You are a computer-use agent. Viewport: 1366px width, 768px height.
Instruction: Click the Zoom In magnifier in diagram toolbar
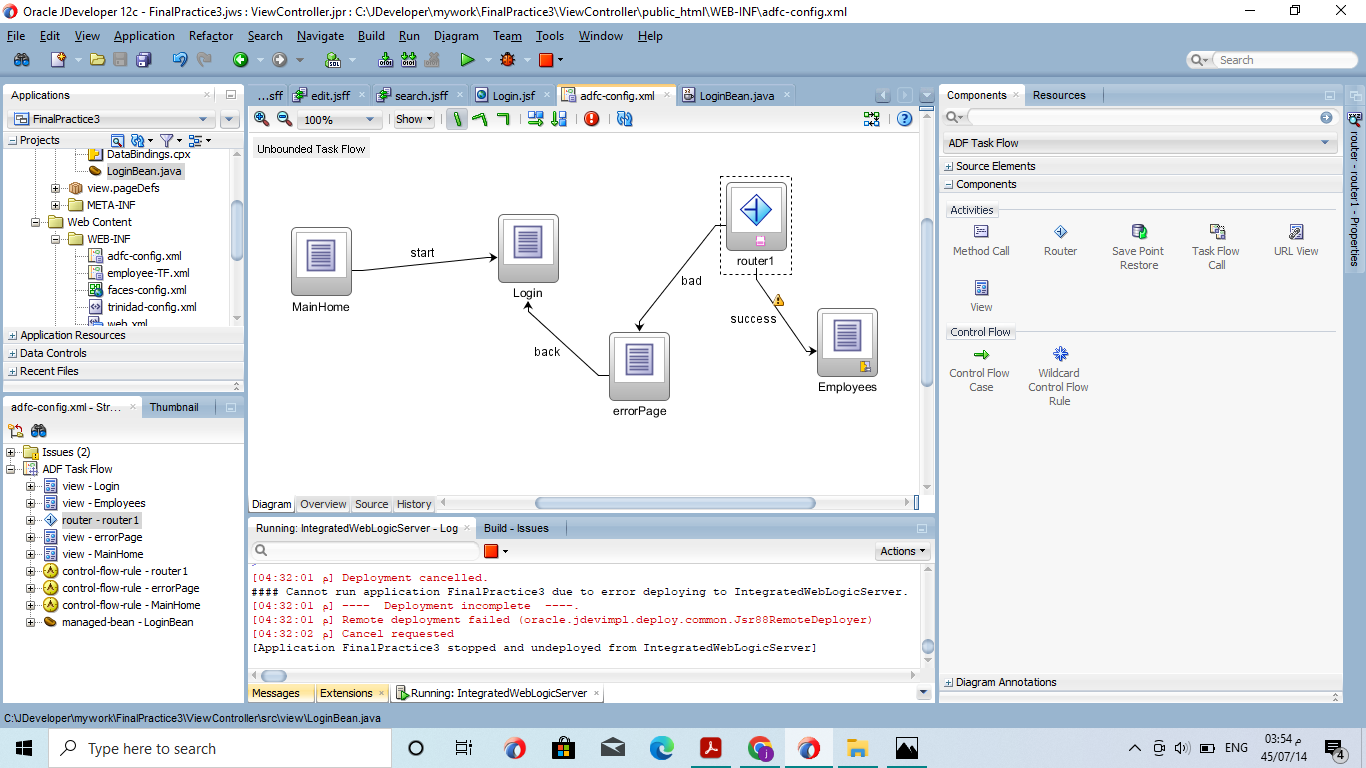click(x=262, y=119)
